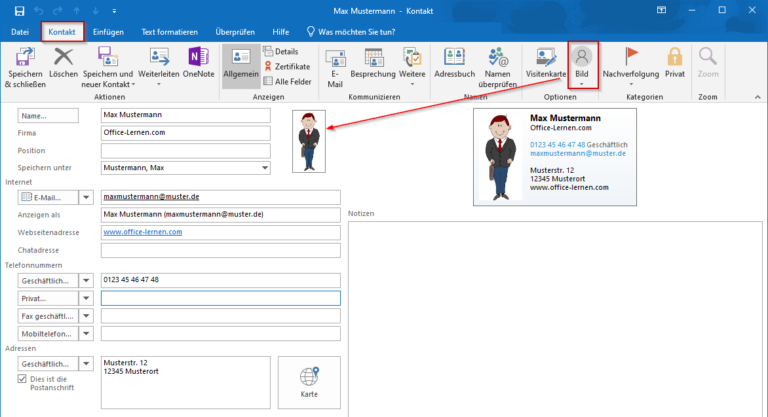The image size is (768, 417).
Task: Go to next item with down arrow
Action: (96, 11)
